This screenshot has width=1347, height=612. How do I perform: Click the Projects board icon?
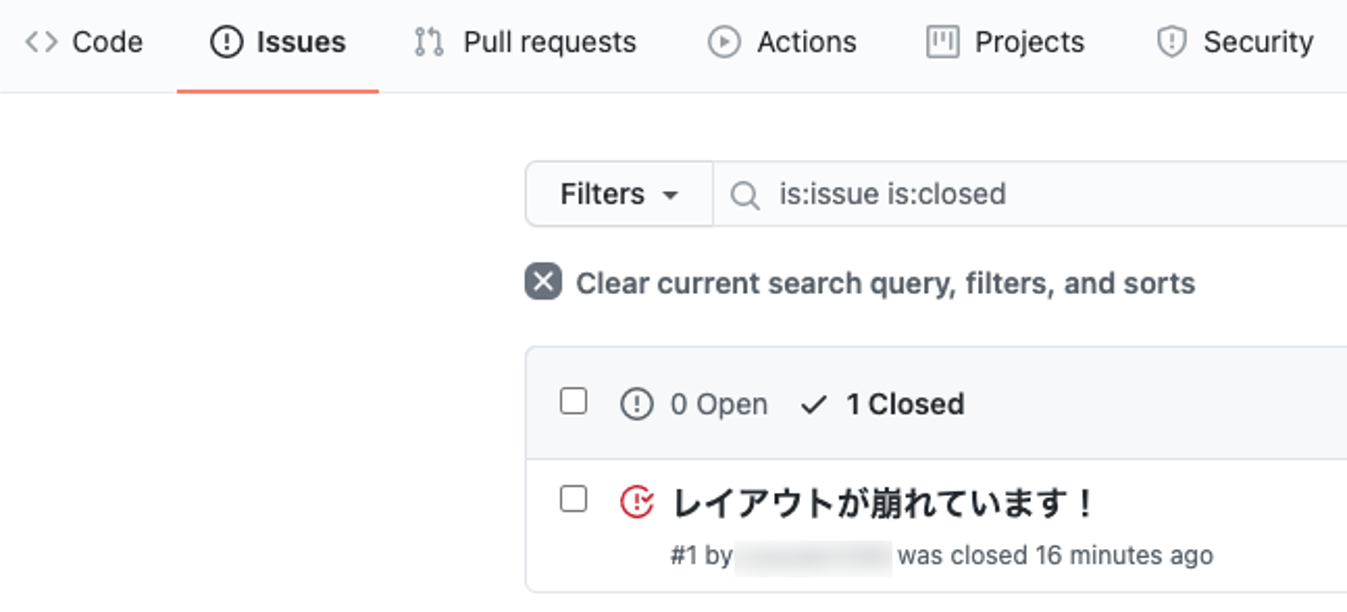942,42
